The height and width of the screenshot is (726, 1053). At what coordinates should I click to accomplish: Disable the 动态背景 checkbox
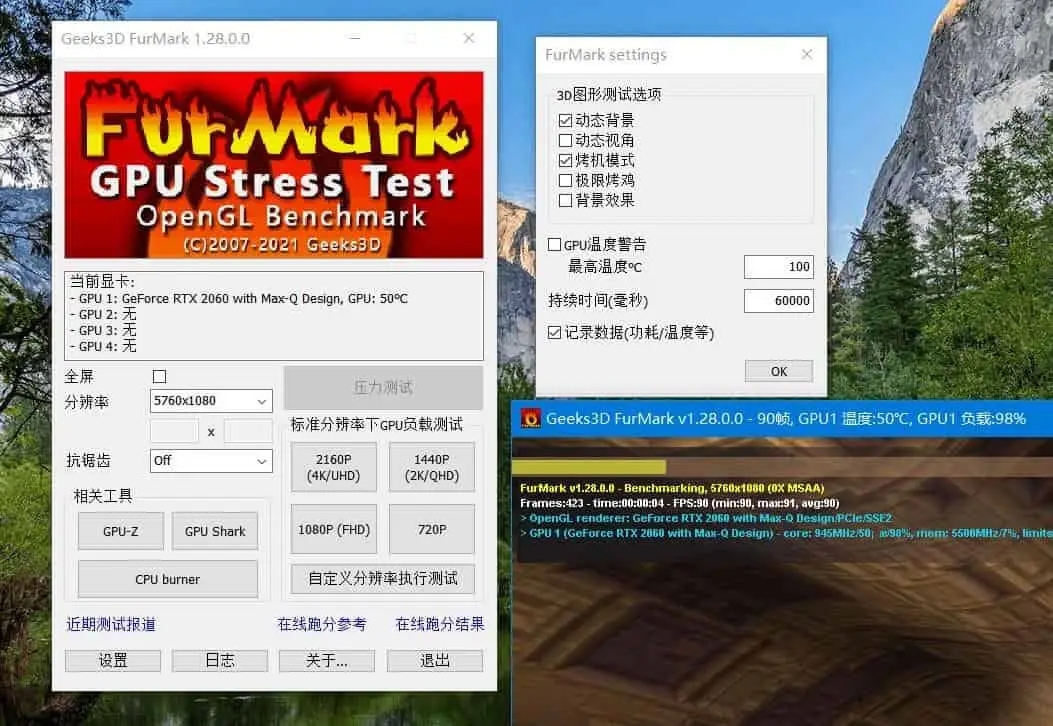tap(566, 120)
